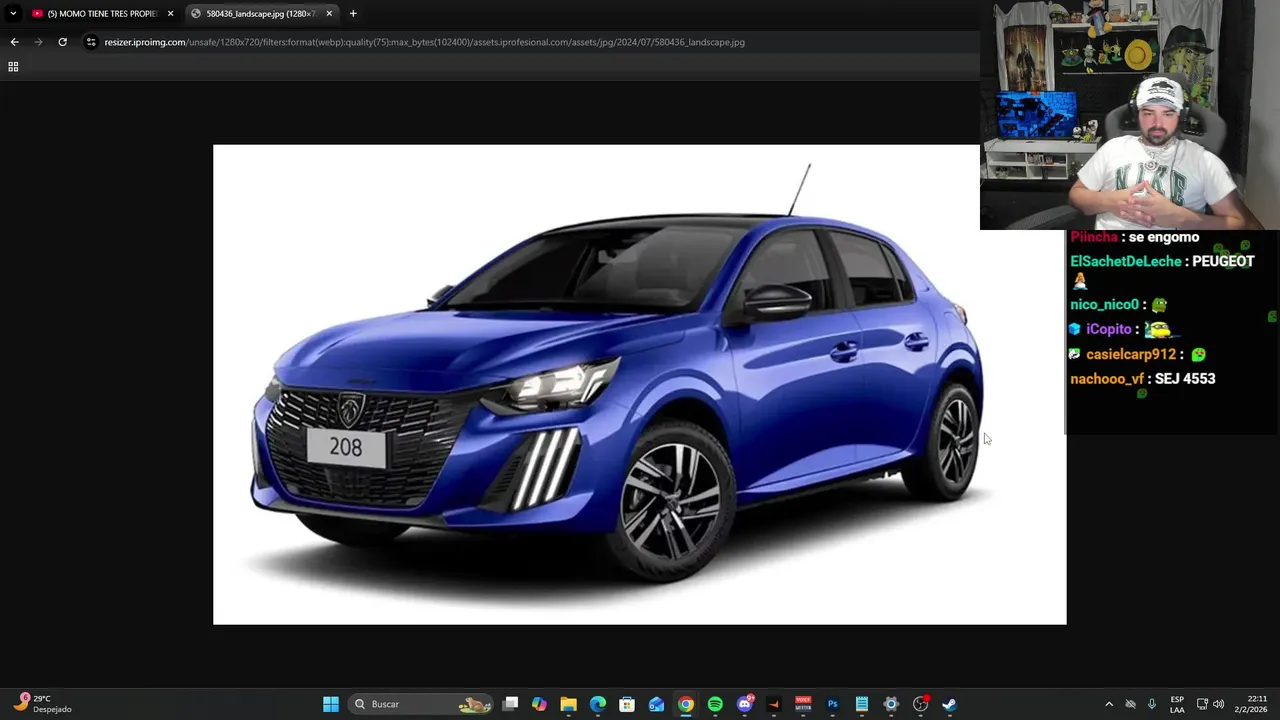Screen dimensions: 1280x720
Task: Switch to the MOMO TIENE TRES PROPIE YouTube tab
Action: (x=102, y=13)
